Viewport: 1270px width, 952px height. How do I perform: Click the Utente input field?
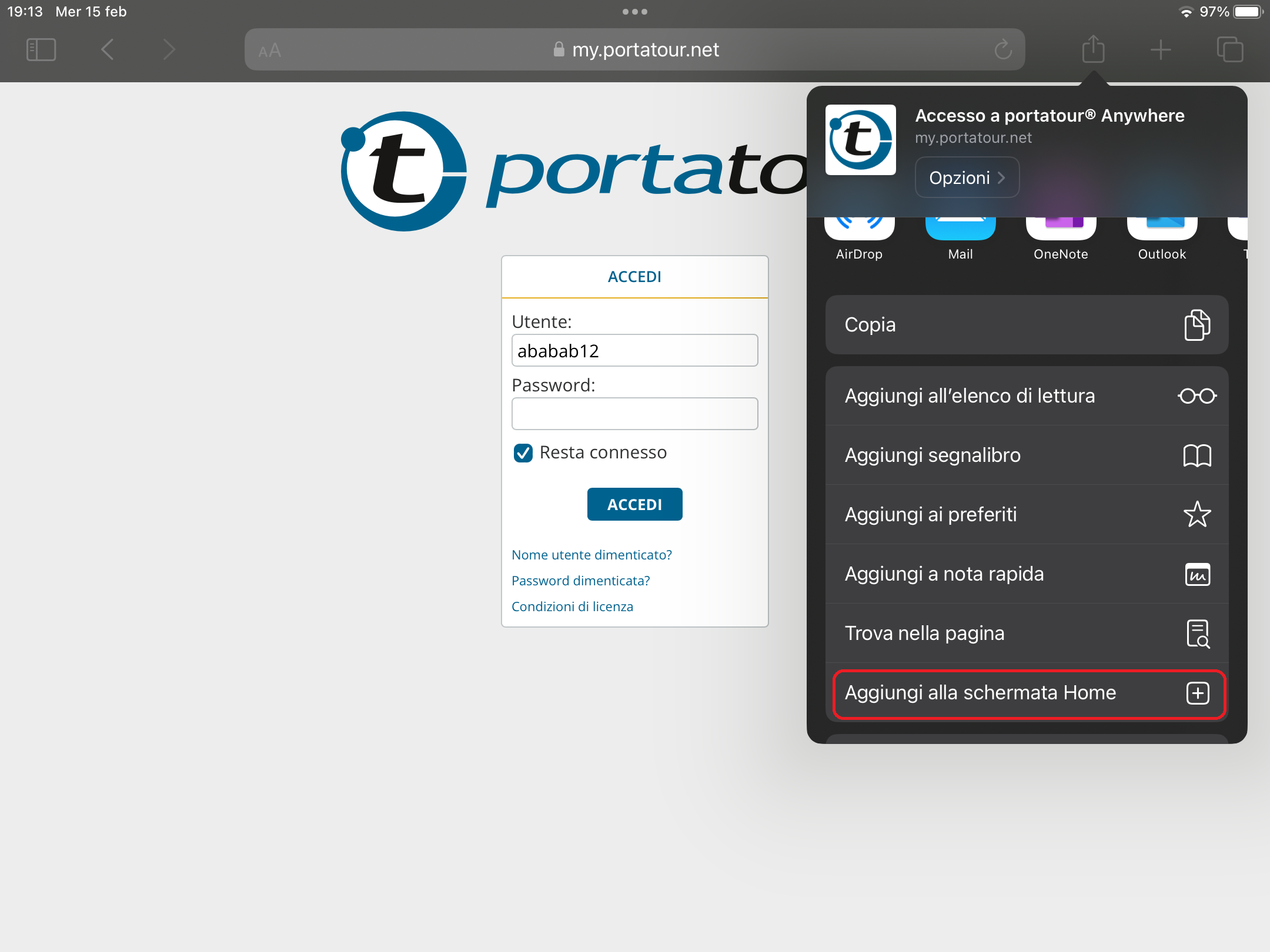pos(634,350)
